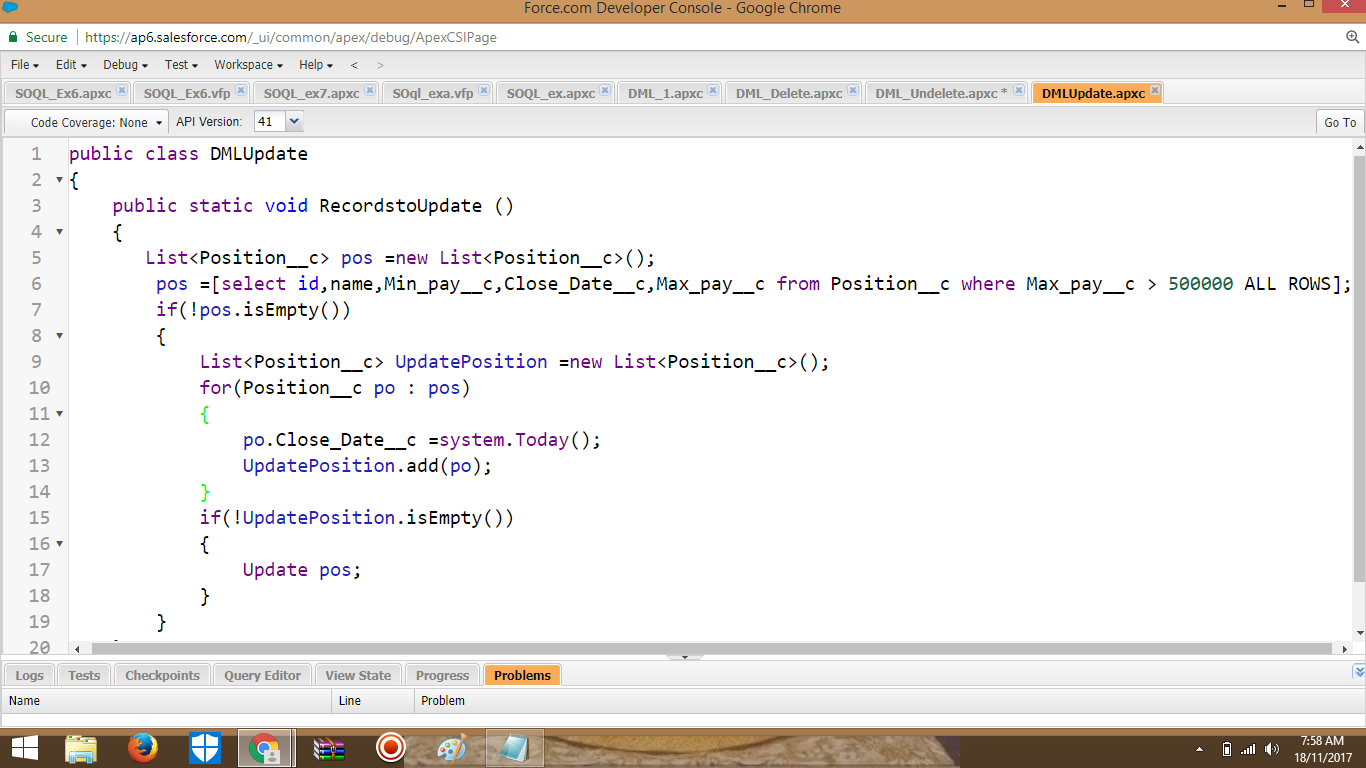Place cursor on 'Update pos;' at line 17

[x=302, y=570]
